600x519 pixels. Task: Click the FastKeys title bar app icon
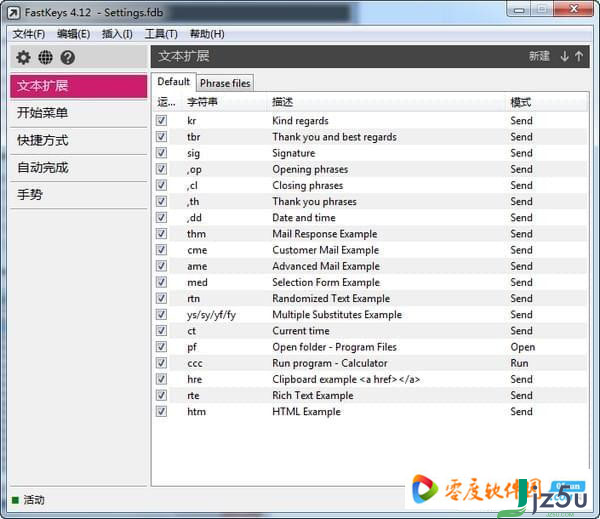13,13
